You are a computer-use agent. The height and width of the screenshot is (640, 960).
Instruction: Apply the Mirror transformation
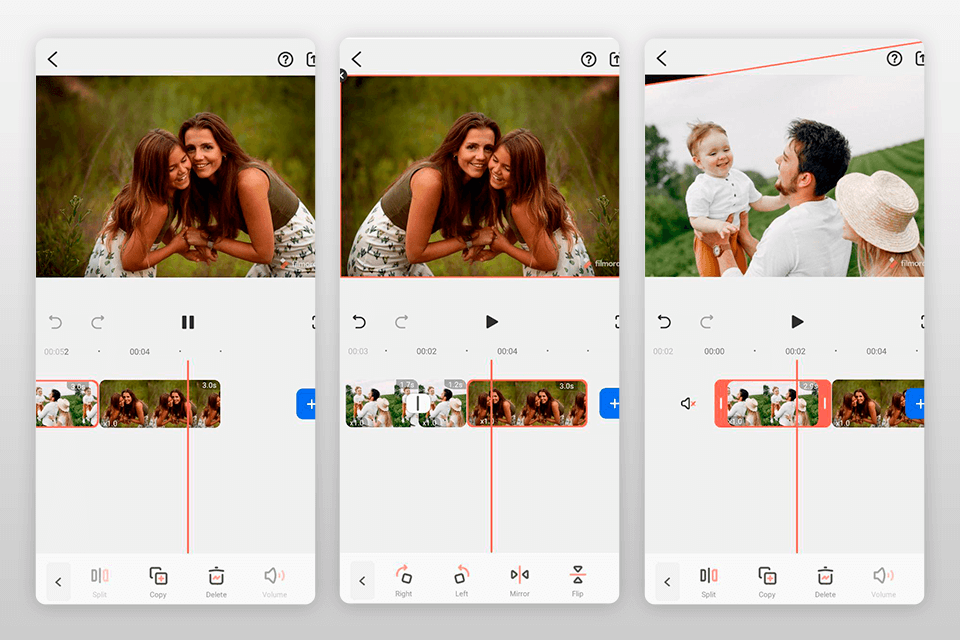(520, 580)
